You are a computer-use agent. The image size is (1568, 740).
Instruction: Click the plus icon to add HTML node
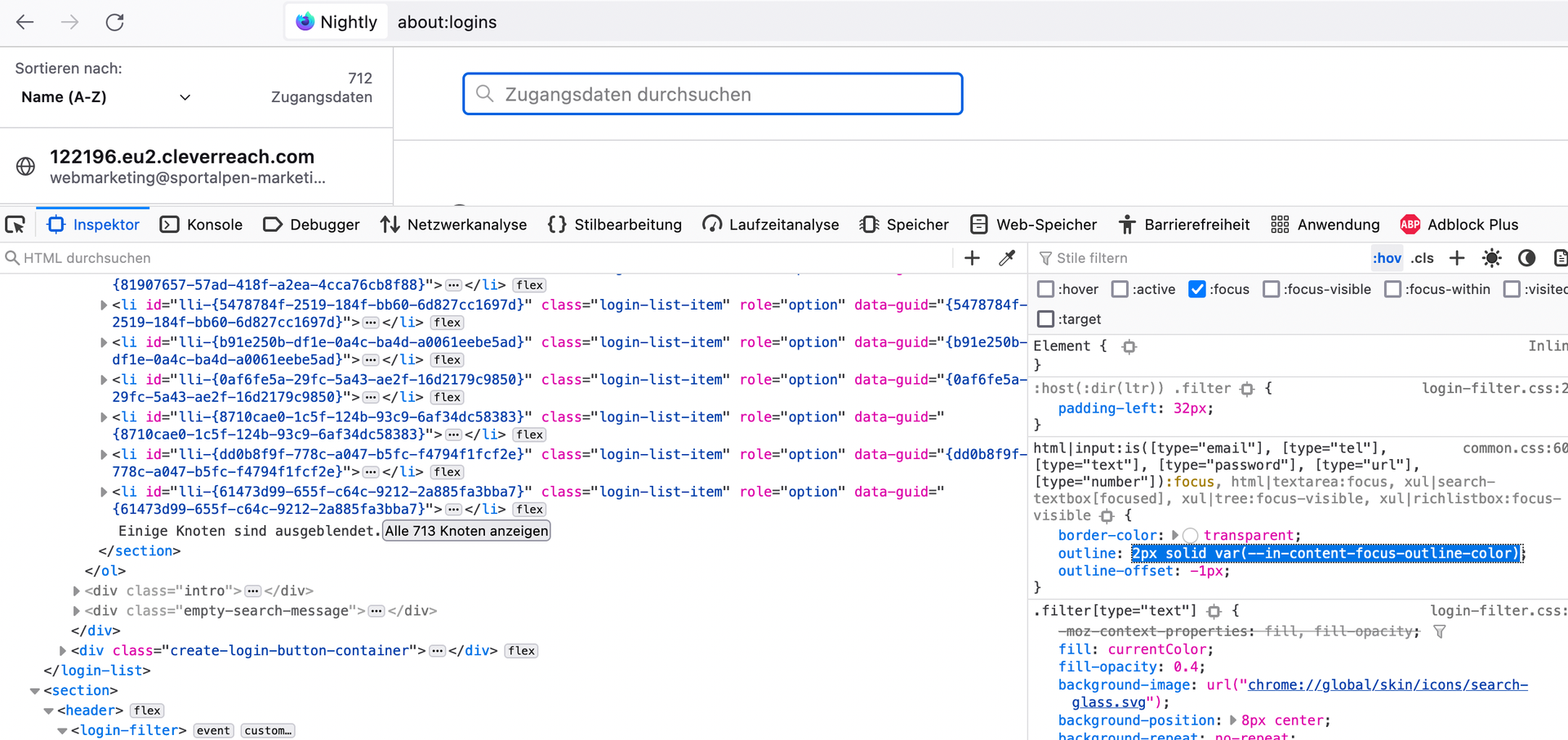click(x=972, y=258)
